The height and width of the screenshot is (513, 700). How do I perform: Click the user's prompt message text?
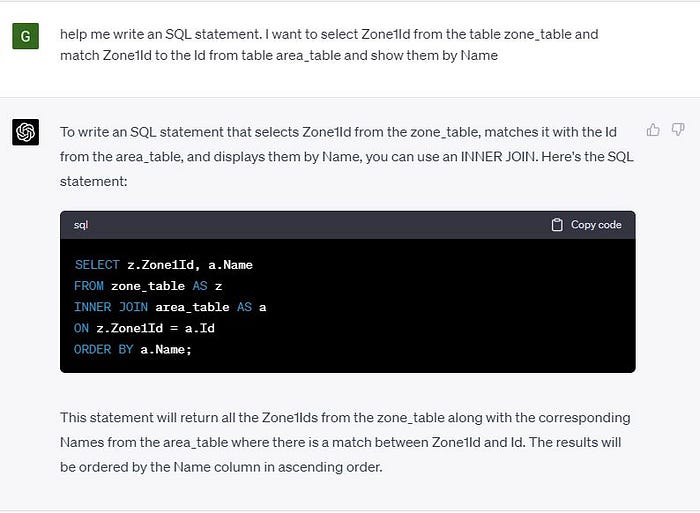click(x=329, y=45)
